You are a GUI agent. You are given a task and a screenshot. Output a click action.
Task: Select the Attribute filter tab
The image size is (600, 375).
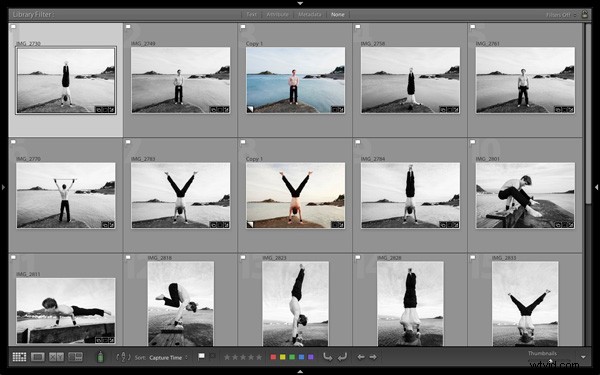tap(277, 14)
